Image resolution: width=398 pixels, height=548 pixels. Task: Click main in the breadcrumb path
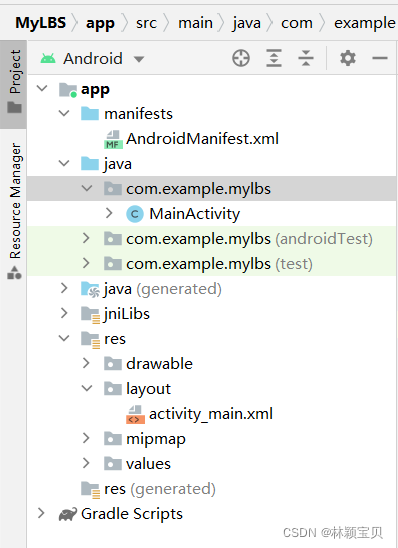tap(195, 23)
